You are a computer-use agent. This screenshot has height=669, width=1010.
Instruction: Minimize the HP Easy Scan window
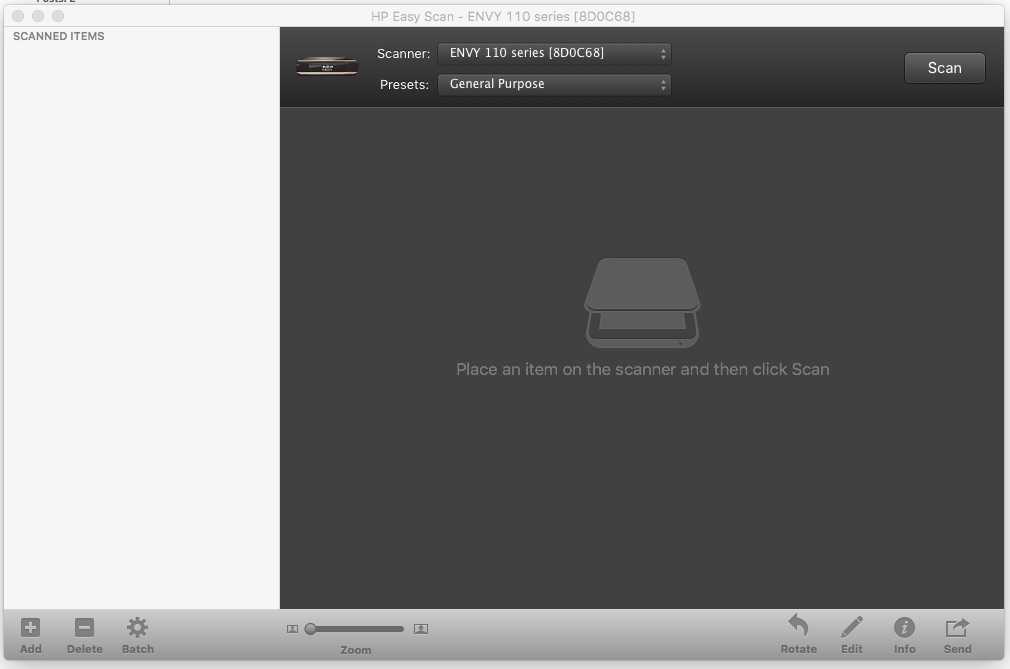pos(38,16)
